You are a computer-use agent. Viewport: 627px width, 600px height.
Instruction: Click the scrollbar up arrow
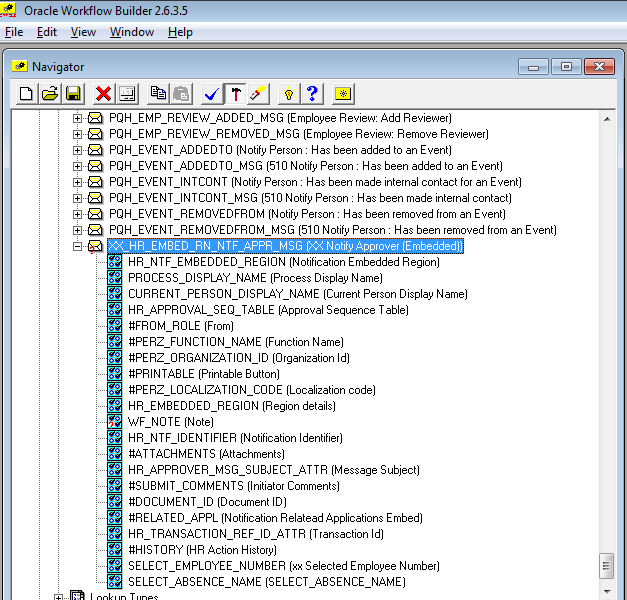pos(607,119)
